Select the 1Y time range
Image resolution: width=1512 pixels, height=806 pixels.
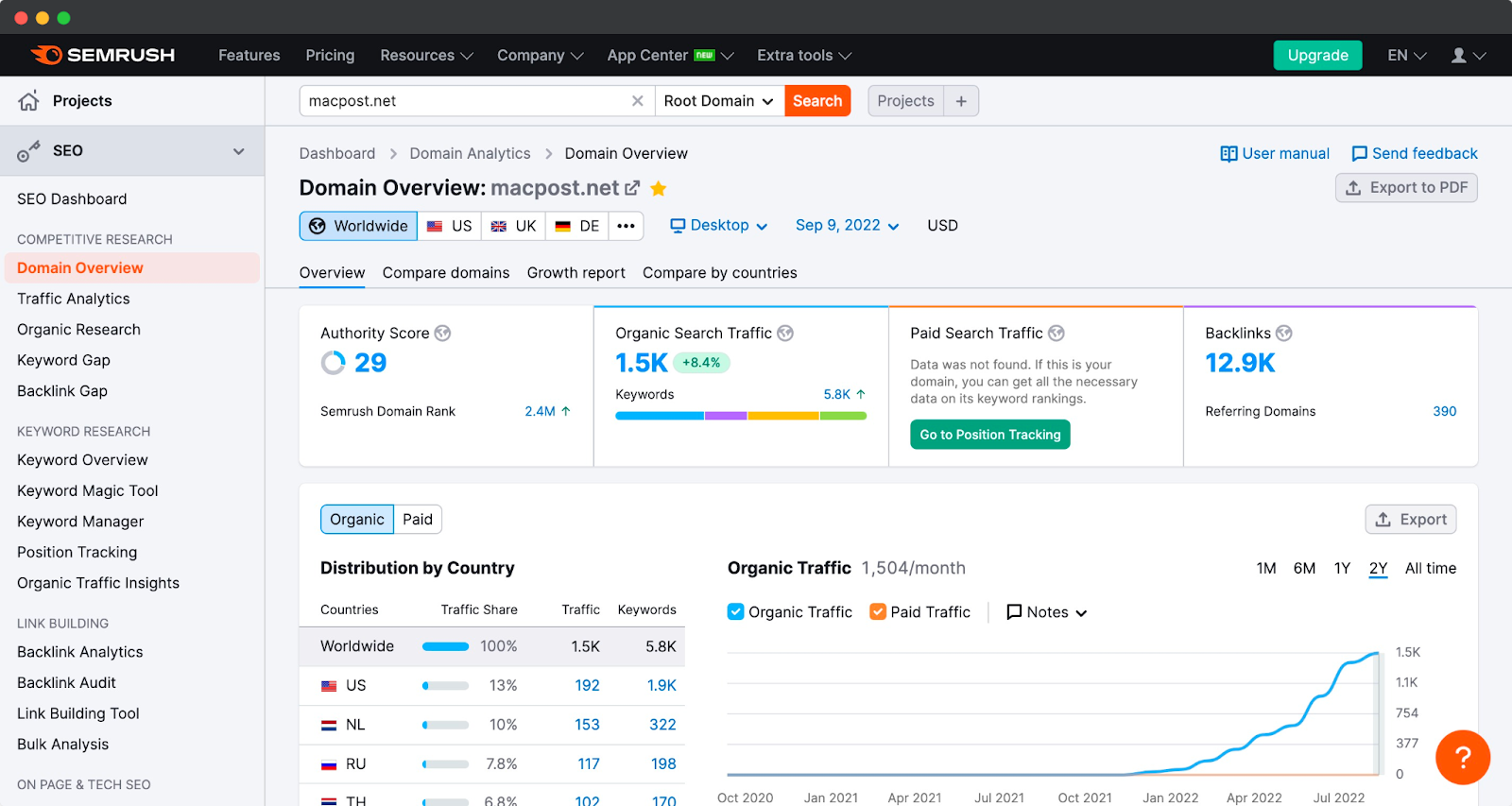1342,568
